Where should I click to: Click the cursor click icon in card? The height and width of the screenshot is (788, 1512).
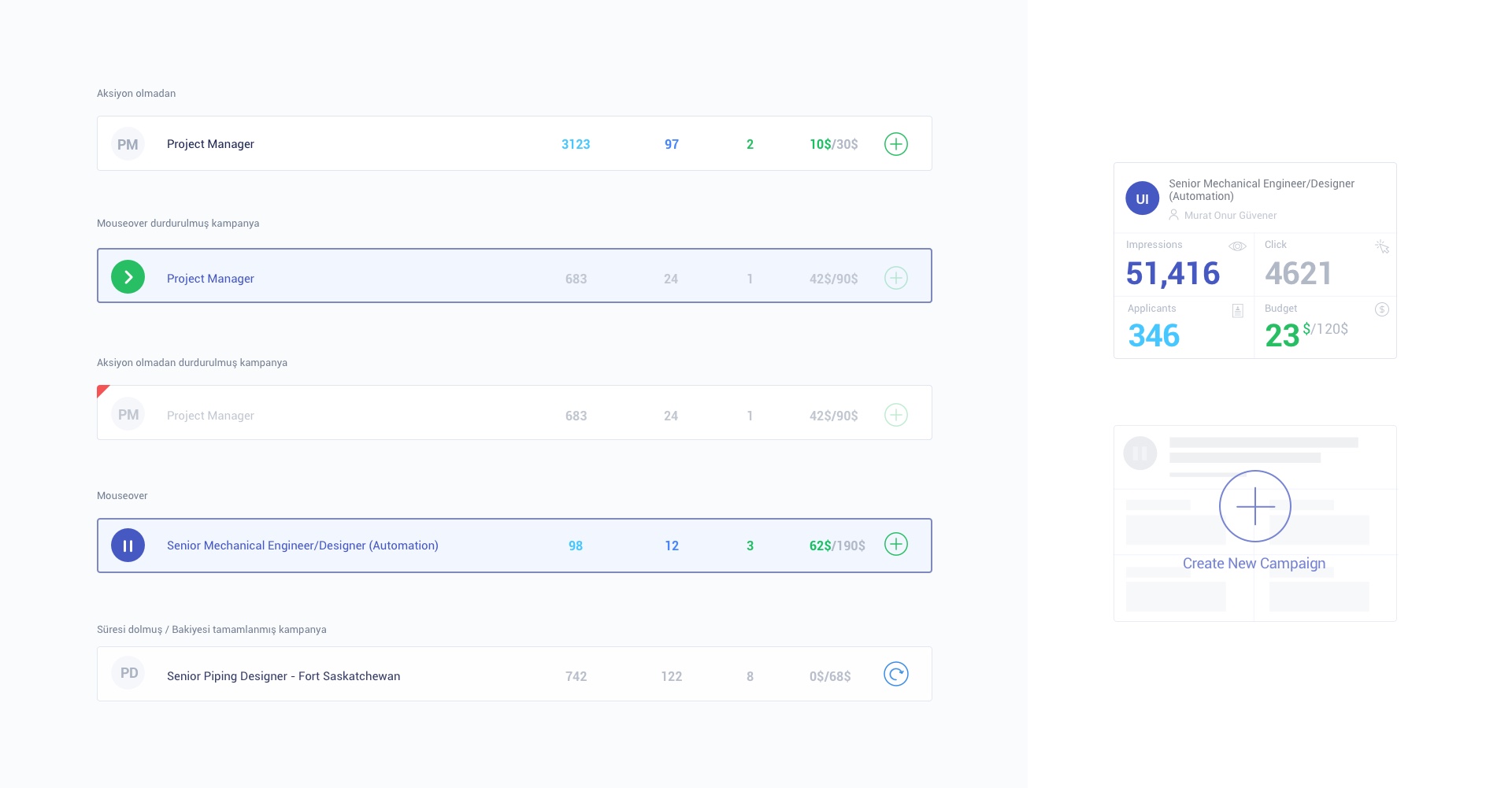click(x=1382, y=246)
